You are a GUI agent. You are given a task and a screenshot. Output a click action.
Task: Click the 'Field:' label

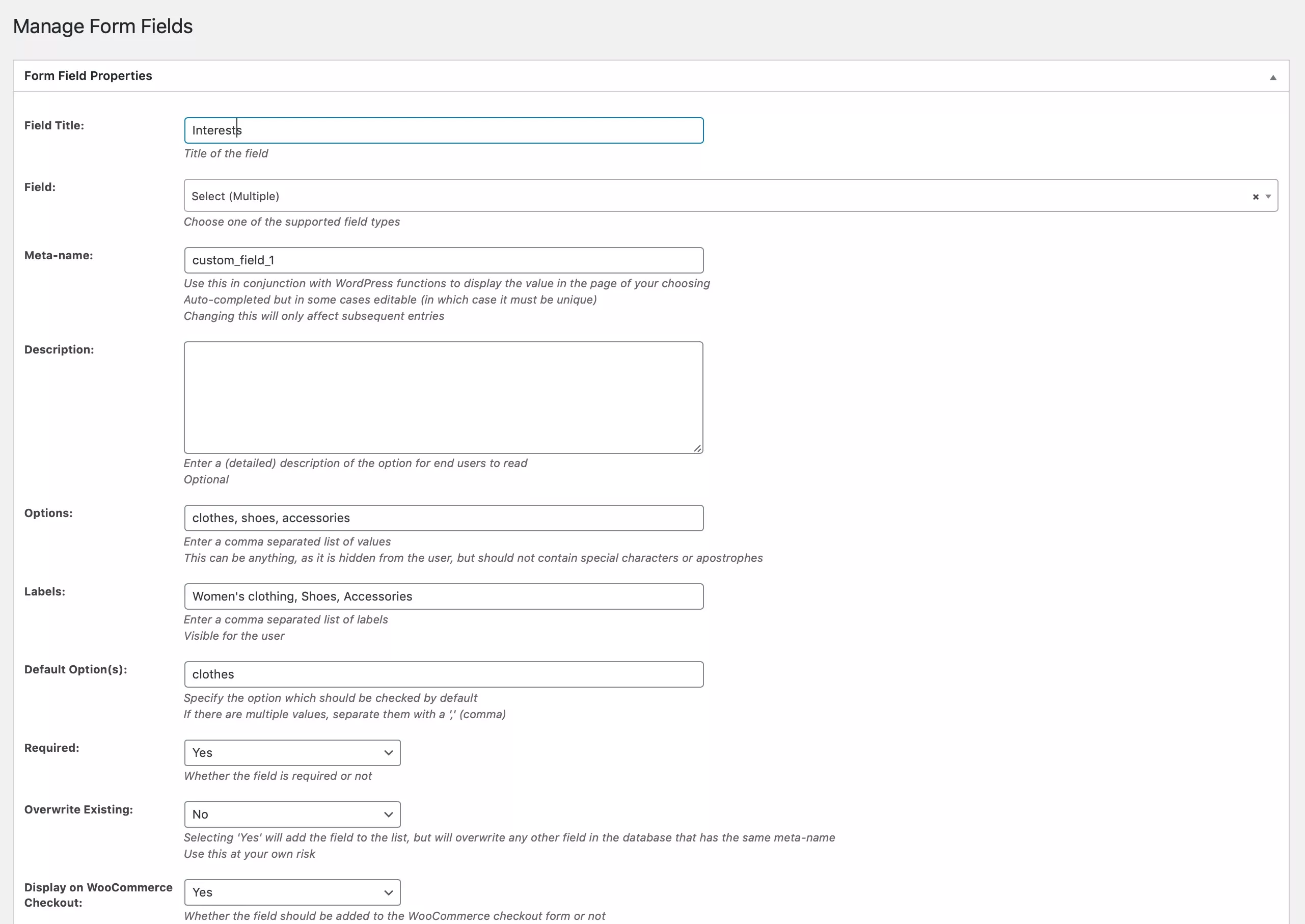(x=40, y=186)
